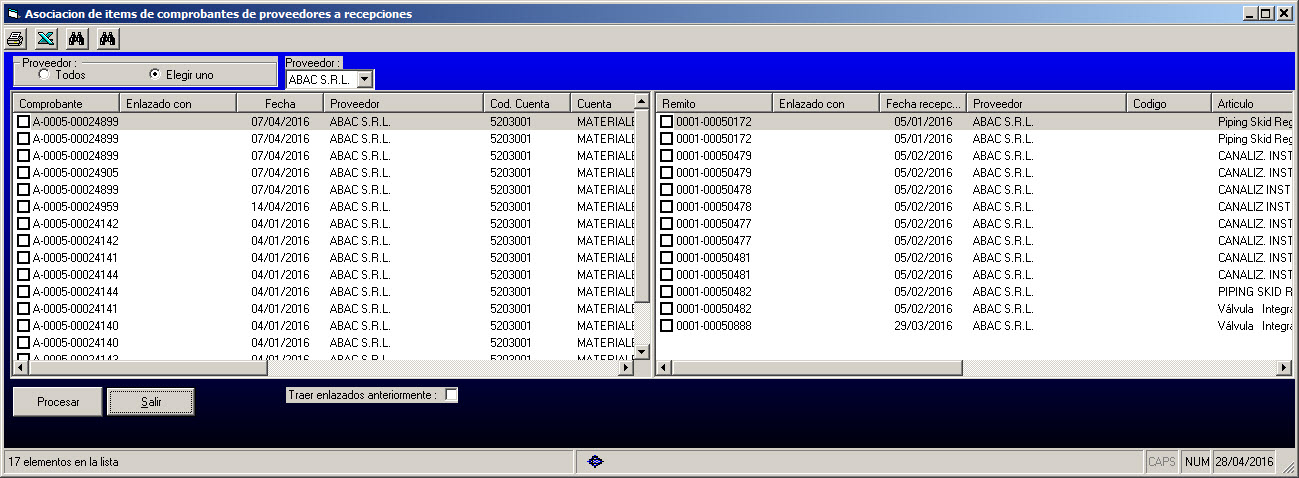Click the Remito column header
This screenshot has width=1299, height=478.
(714, 103)
